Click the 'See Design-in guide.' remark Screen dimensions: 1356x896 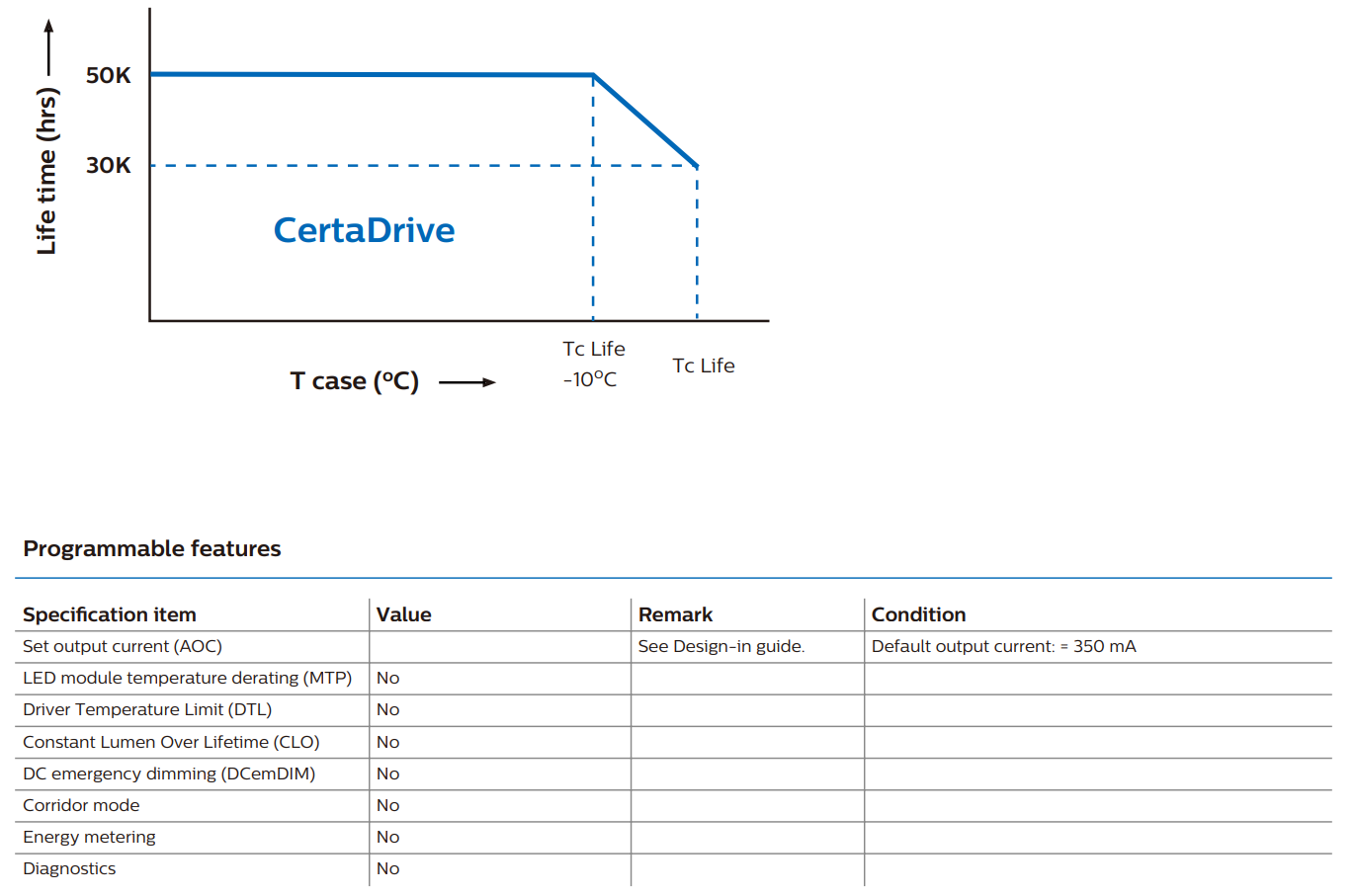tap(721, 646)
